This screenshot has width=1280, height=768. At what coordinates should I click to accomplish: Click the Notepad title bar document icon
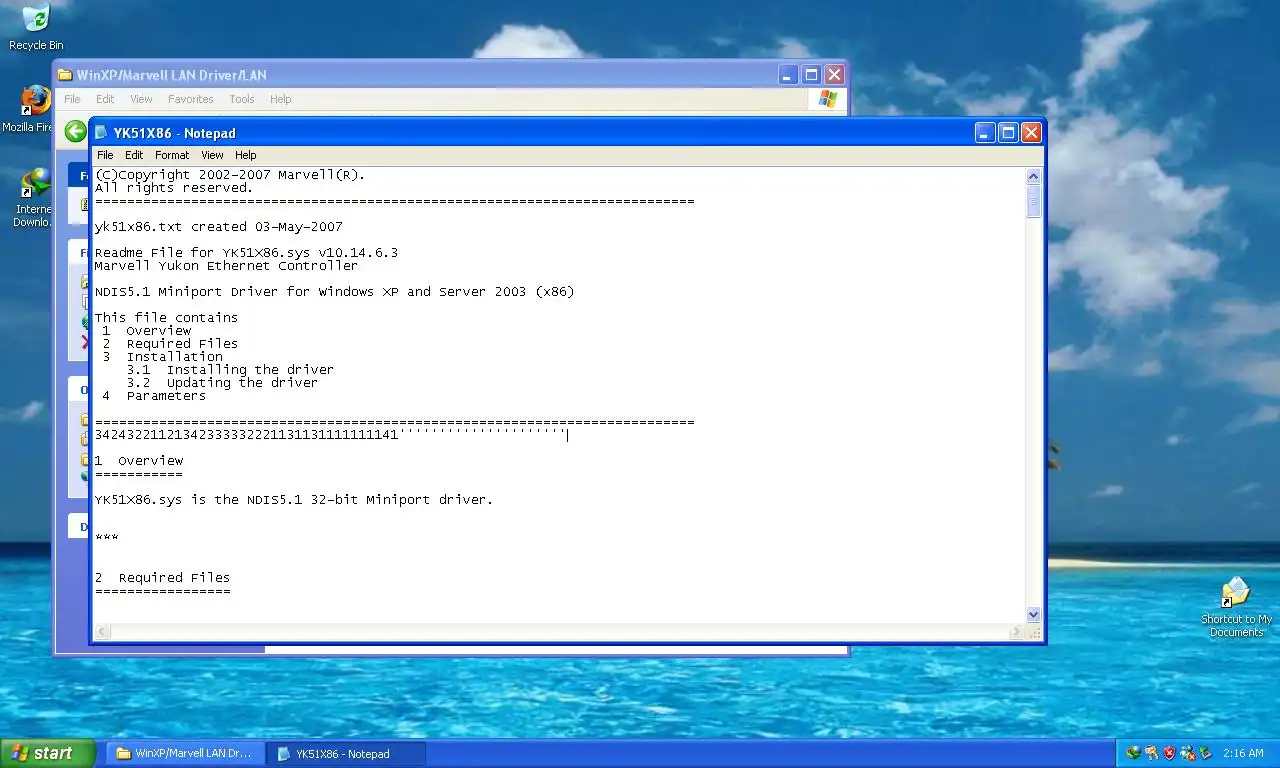[101, 133]
